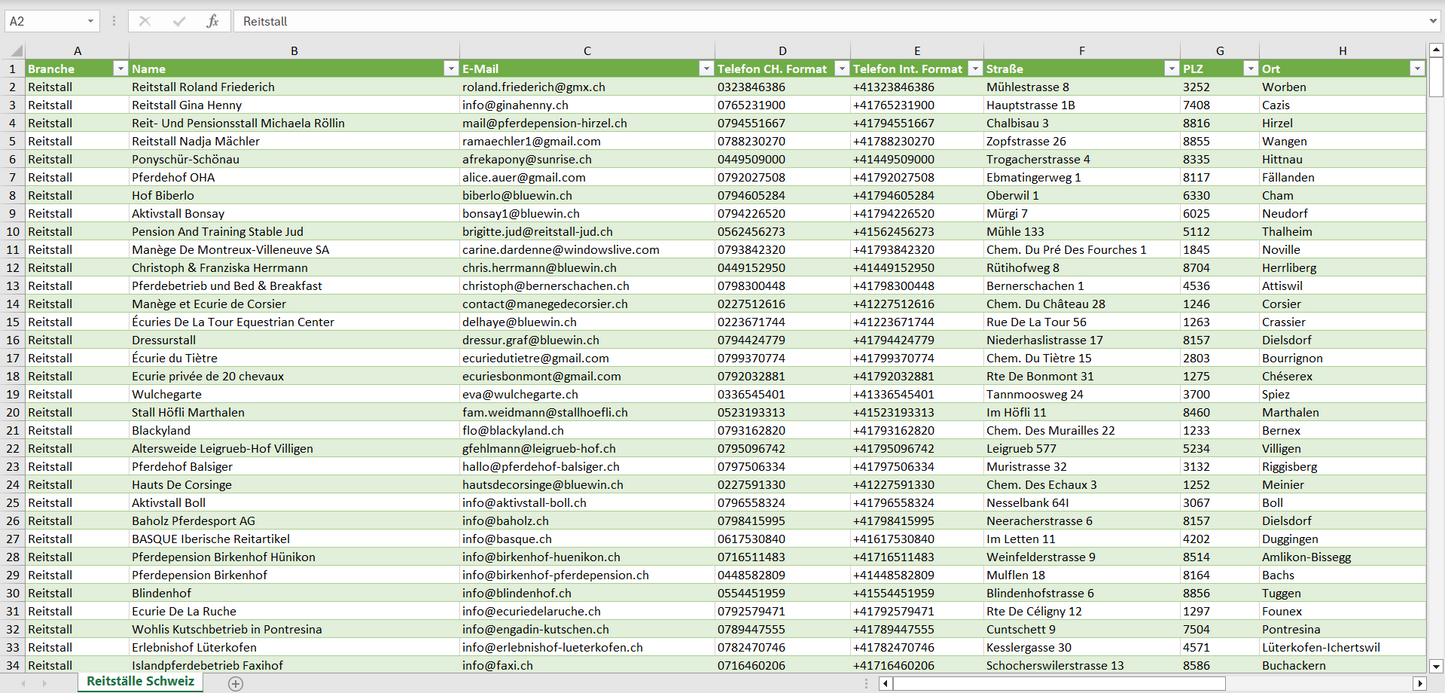Click the Insert Function fx icon
Image resolution: width=1445 pixels, height=693 pixels.
212,21
